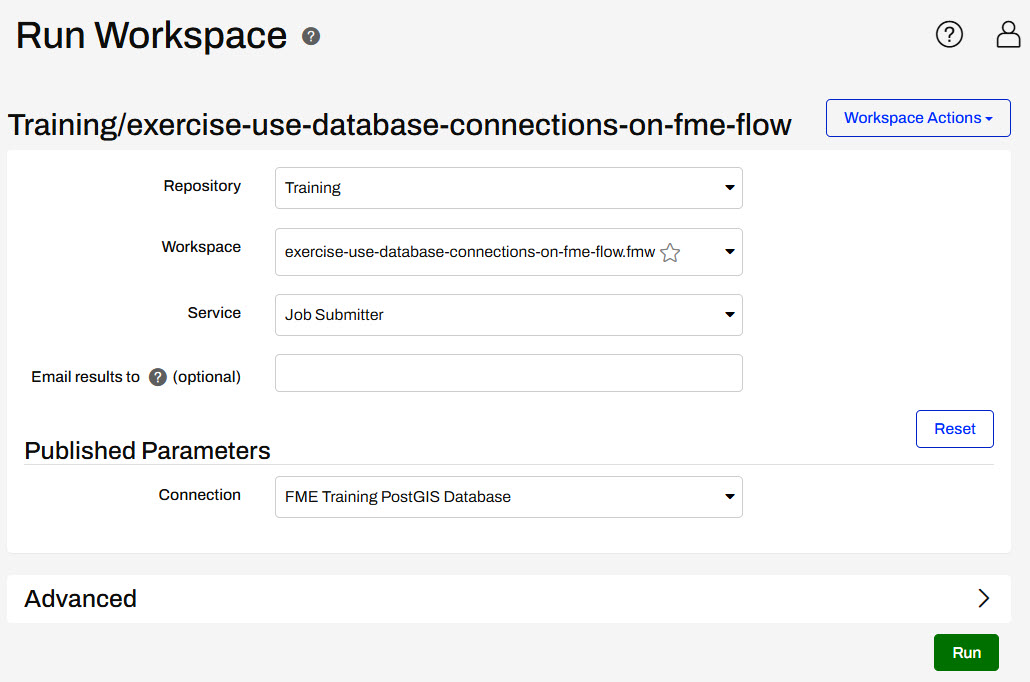Click the workspace filename in the Workspace selector
This screenshot has width=1030, height=682.
(x=469, y=252)
